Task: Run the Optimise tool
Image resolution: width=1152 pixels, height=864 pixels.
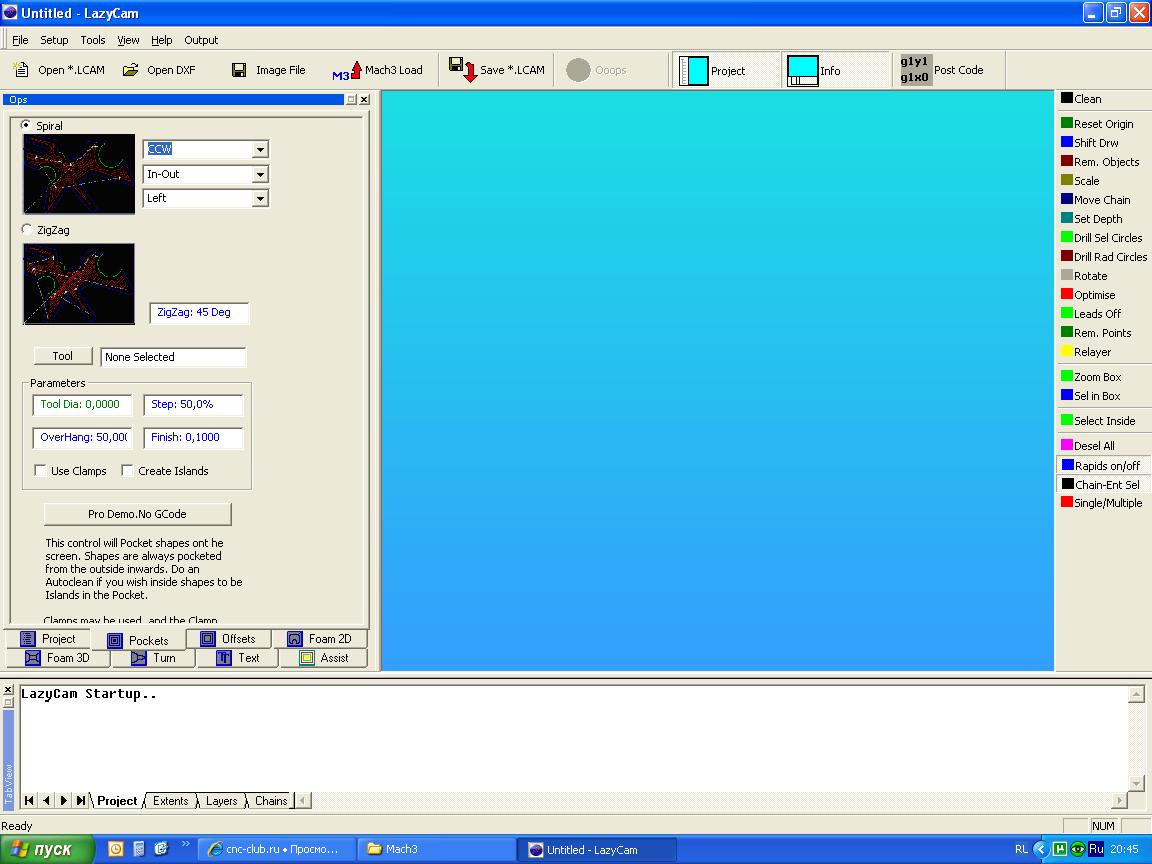Action: [x=1088, y=295]
